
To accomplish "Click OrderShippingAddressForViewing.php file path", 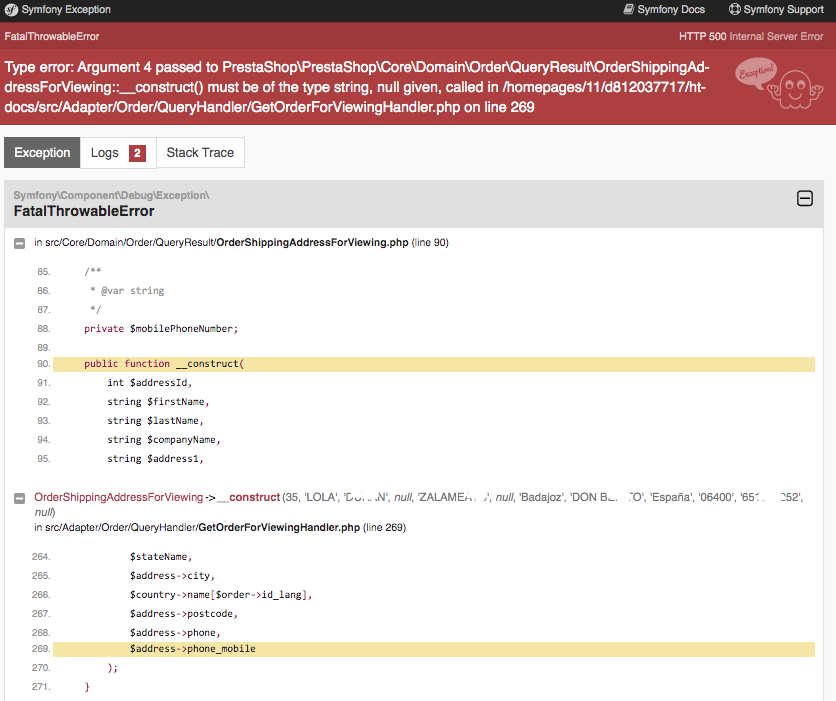I will click(x=227, y=243).
